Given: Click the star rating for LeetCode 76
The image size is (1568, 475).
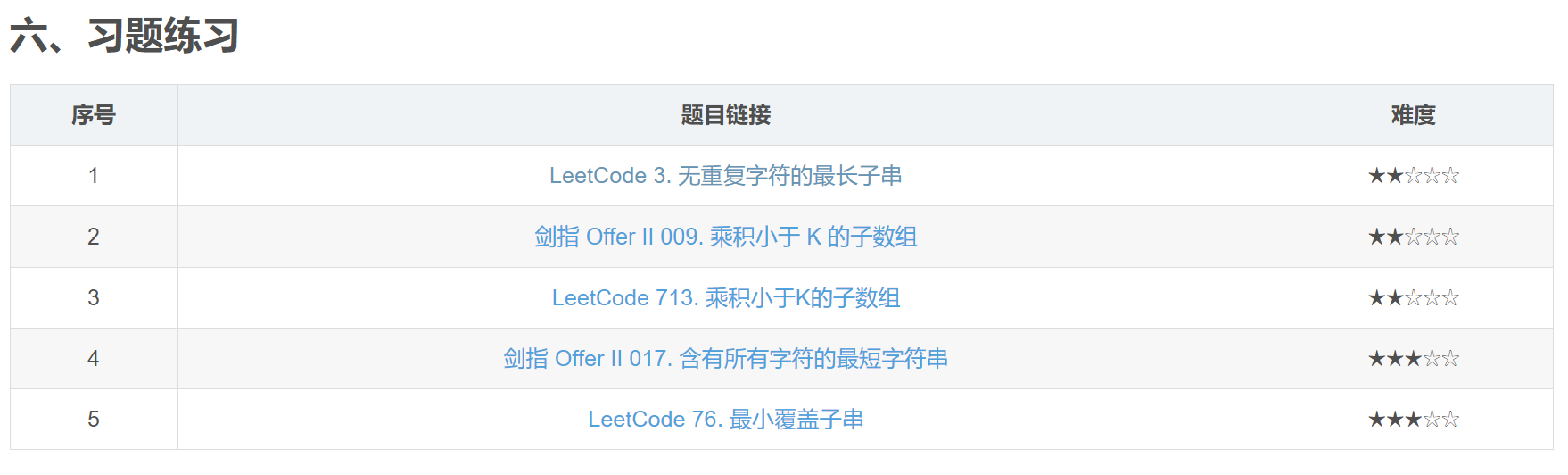Looking at the screenshot, I should 1413,420.
